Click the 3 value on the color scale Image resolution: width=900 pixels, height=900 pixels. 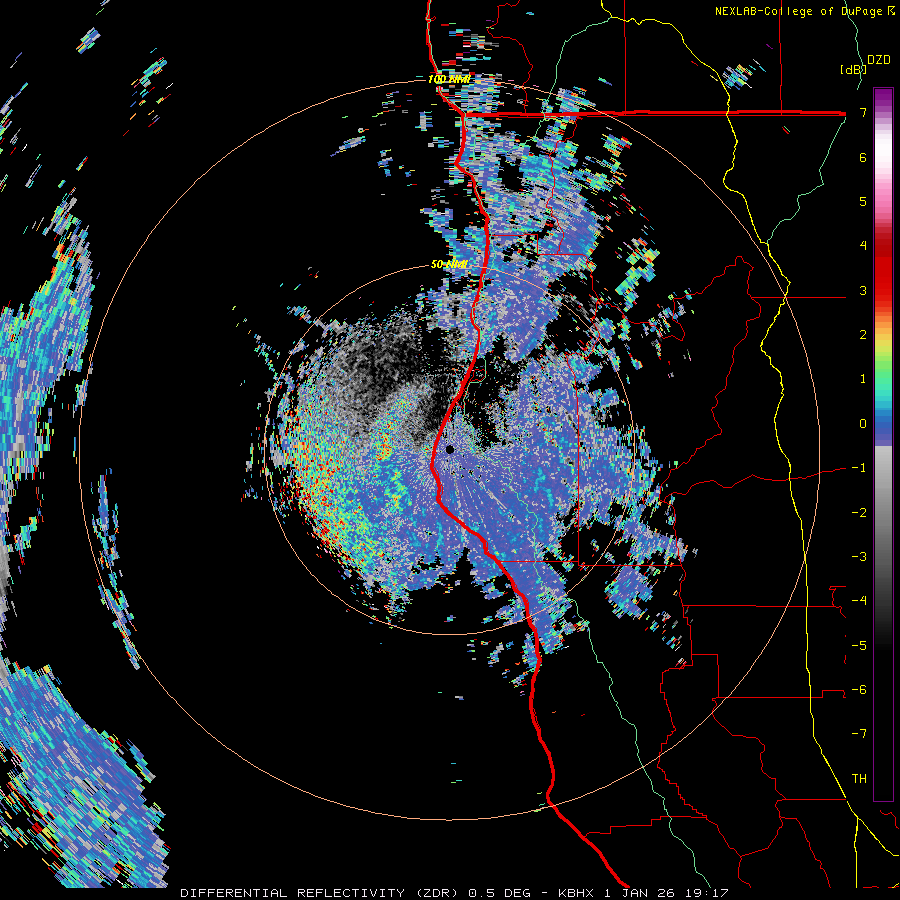[x=863, y=290]
